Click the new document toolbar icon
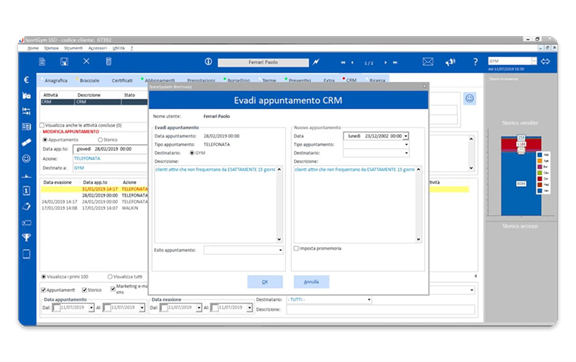Image resolution: width=576 pixels, height=362 pixels. click(x=42, y=62)
